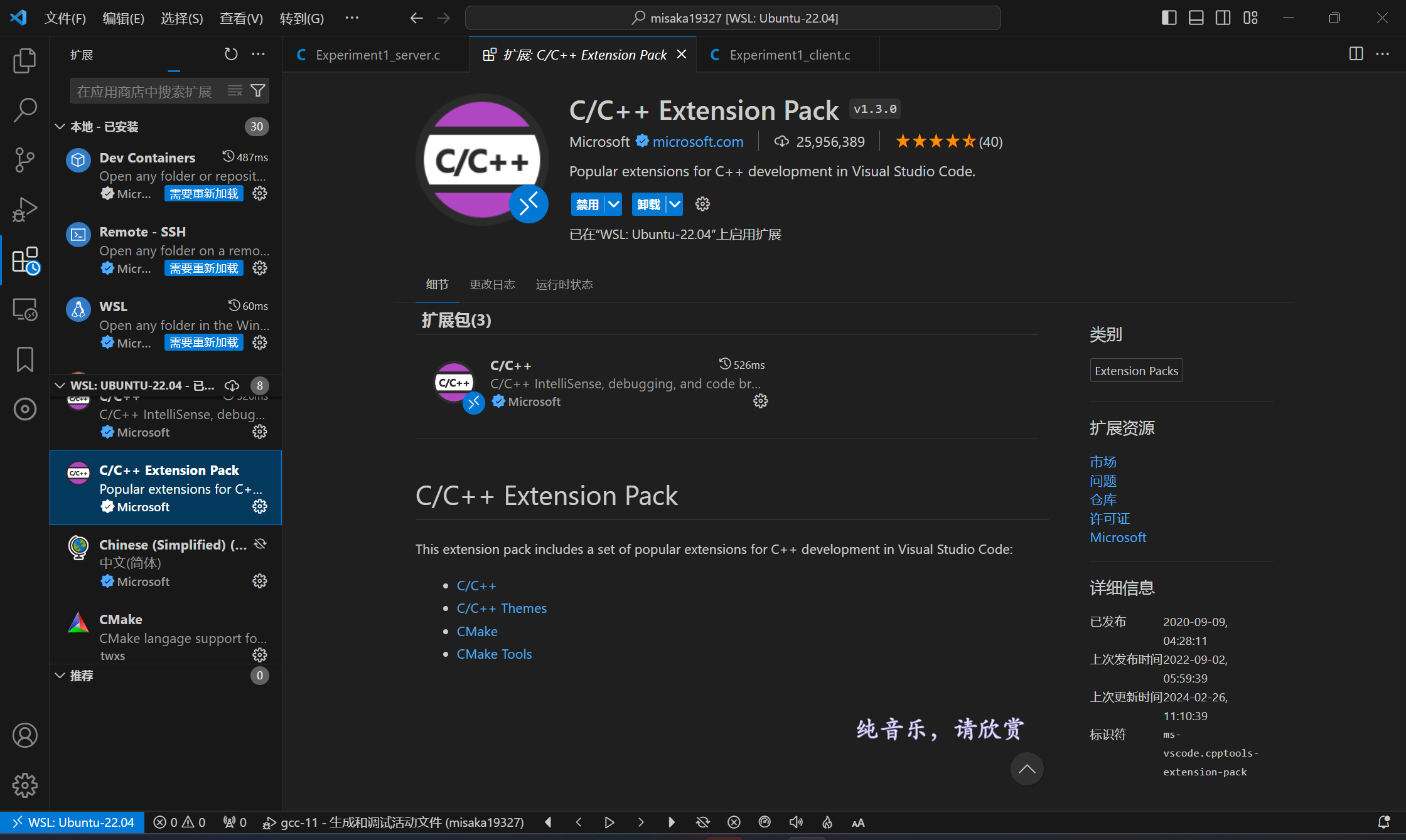Image resolution: width=1406 pixels, height=840 pixels.
Task: Close the C/C++ Extension Pack tab
Action: tap(682, 55)
